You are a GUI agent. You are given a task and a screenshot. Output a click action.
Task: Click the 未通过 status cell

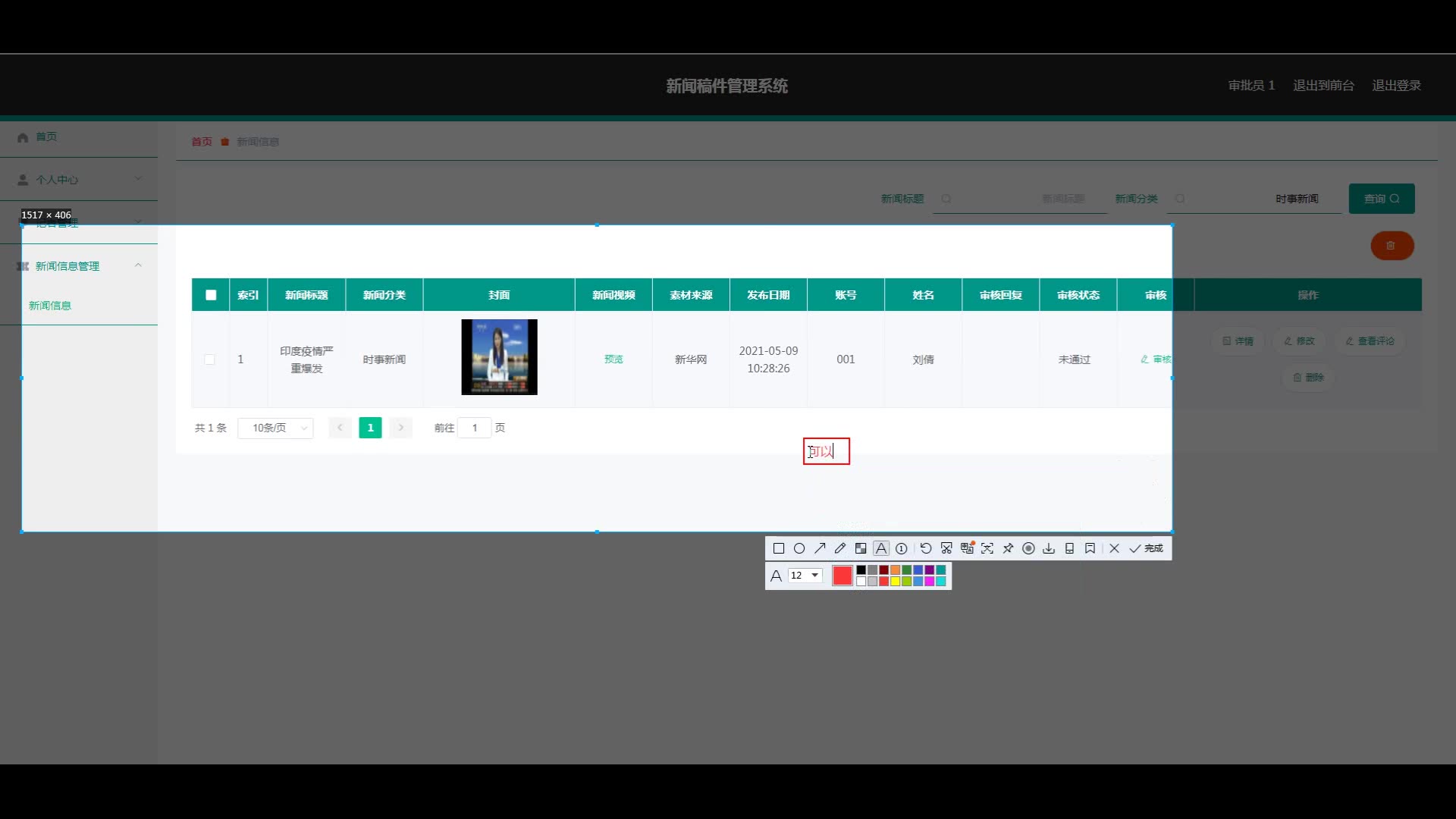point(1074,359)
